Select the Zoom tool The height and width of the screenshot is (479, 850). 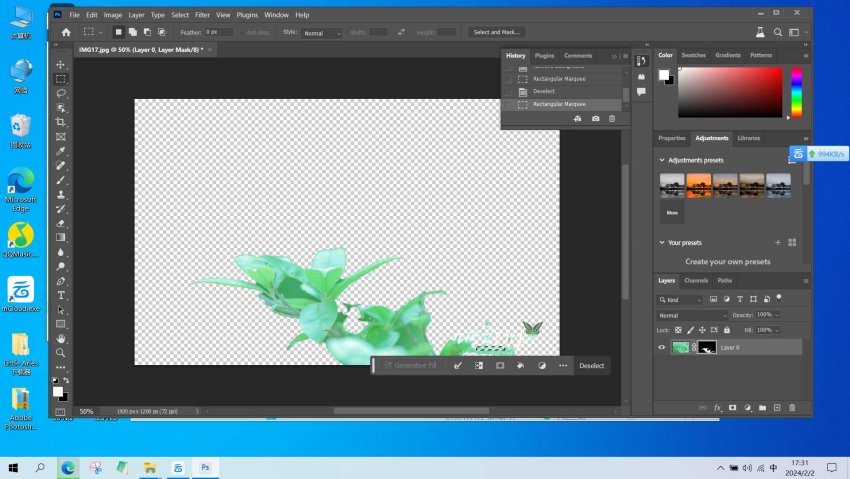(61, 353)
